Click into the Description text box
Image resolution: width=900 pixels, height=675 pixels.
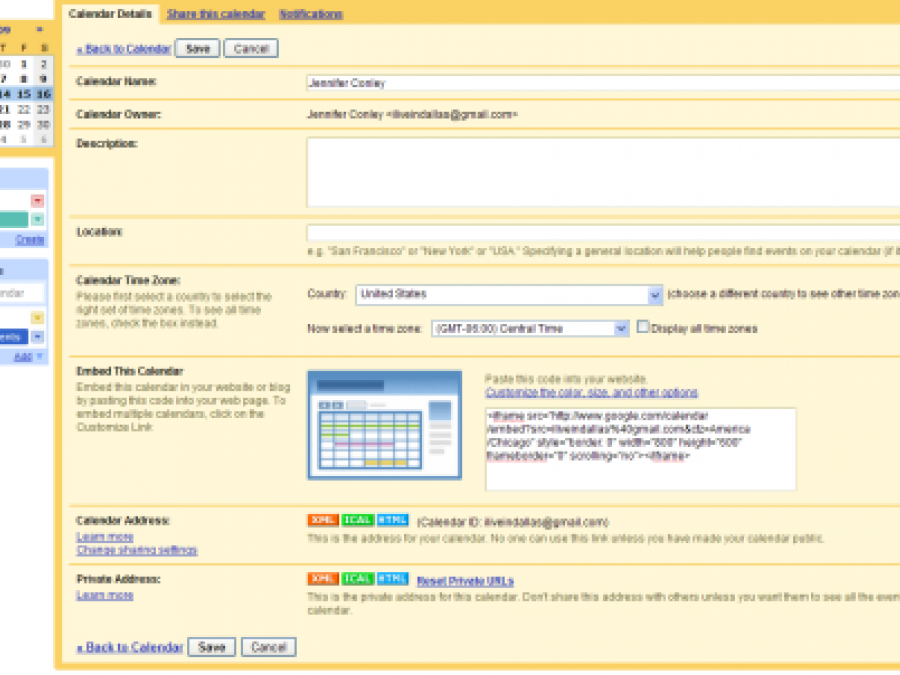(x=600, y=172)
